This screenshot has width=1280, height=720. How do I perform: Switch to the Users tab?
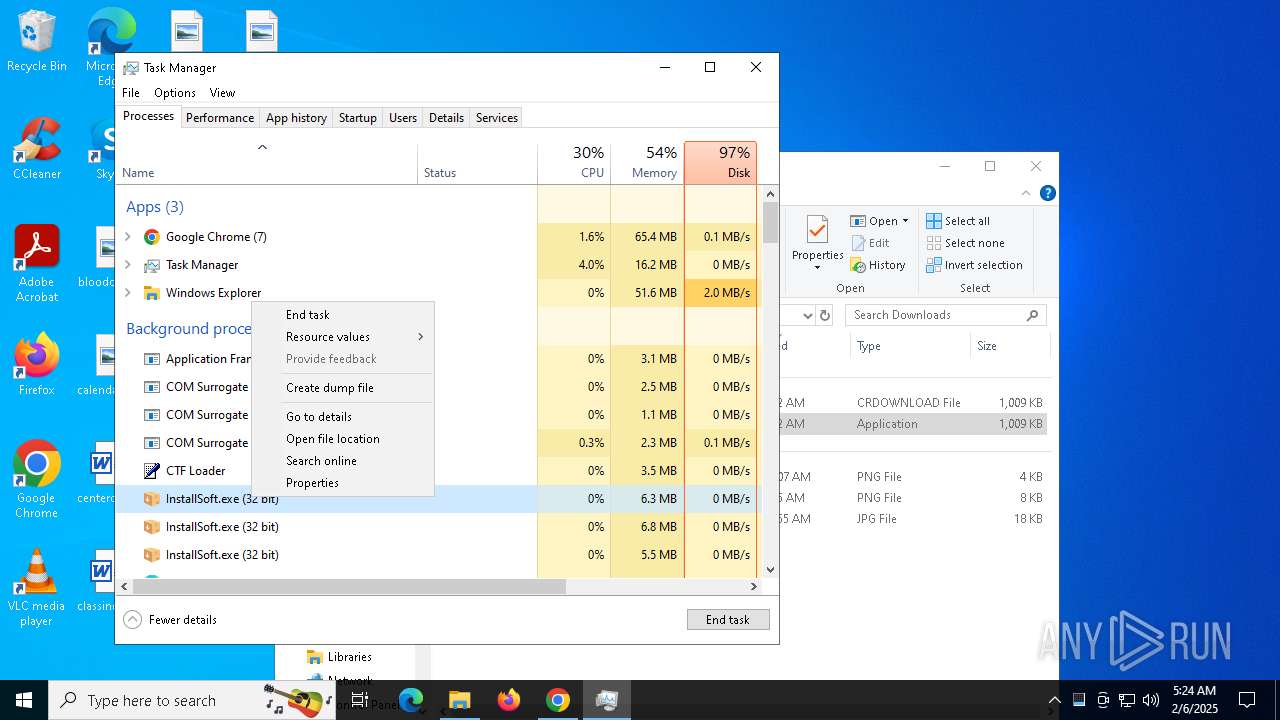[403, 118]
